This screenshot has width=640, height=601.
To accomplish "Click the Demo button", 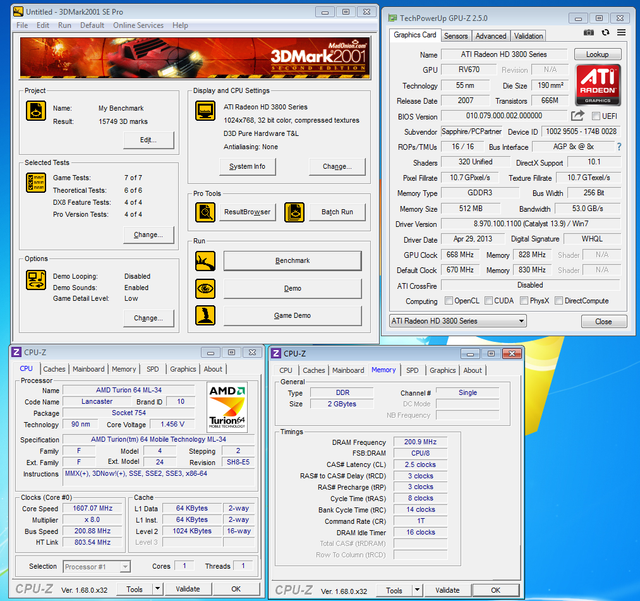I will (x=292, y=288).
